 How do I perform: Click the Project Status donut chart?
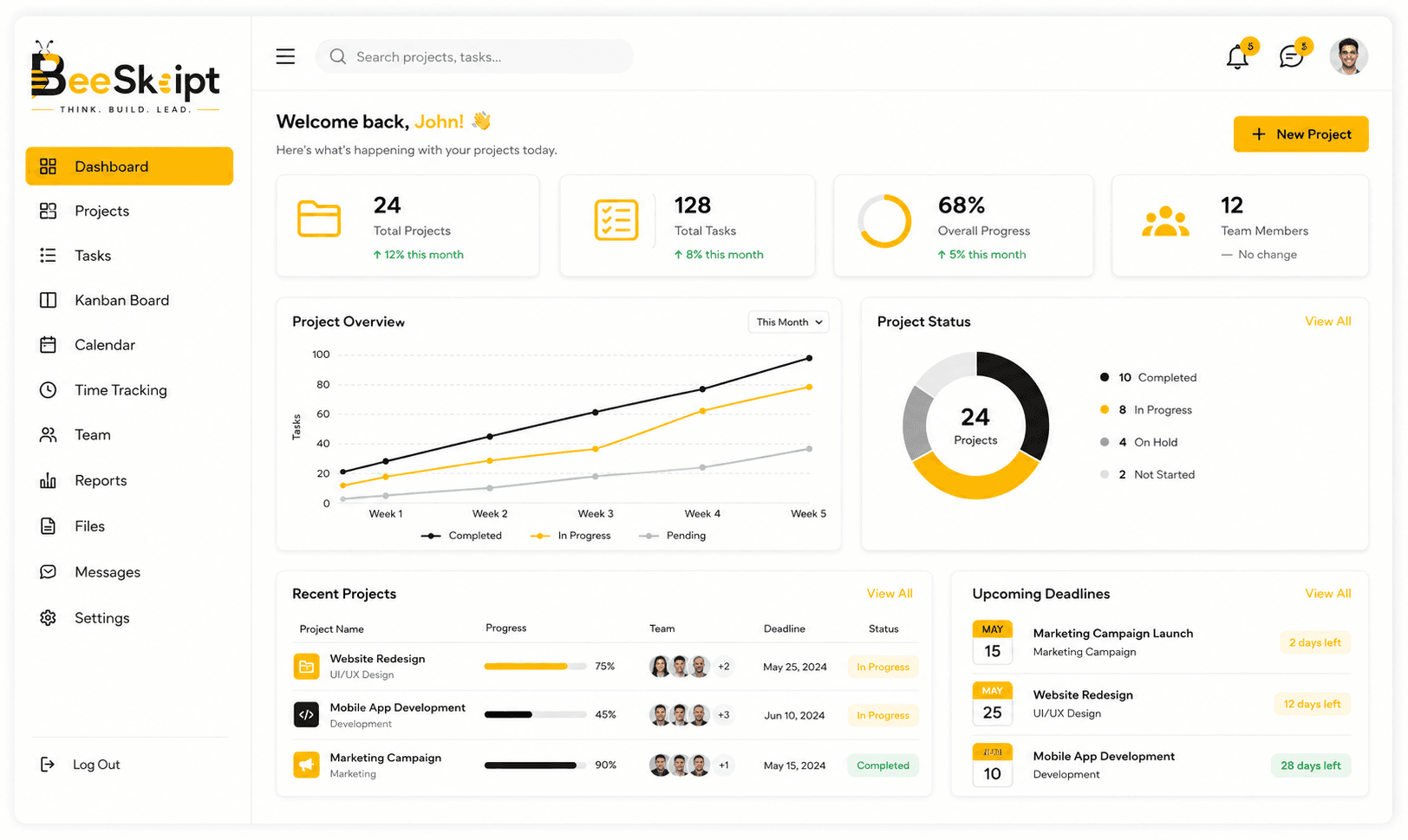tap(975, 426)
